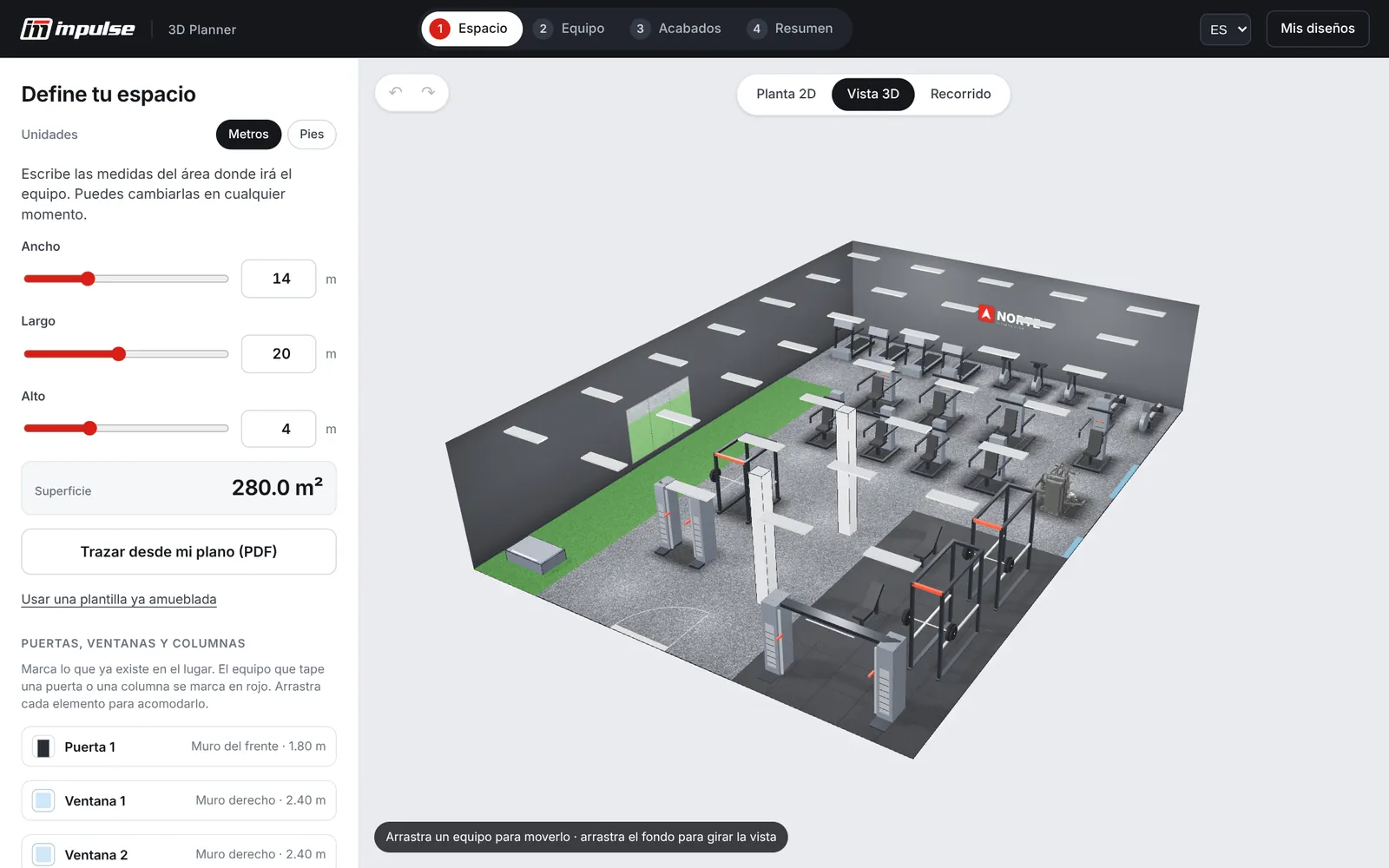
Task: Click the Largo value field showing 20
Action: [279, 354]
